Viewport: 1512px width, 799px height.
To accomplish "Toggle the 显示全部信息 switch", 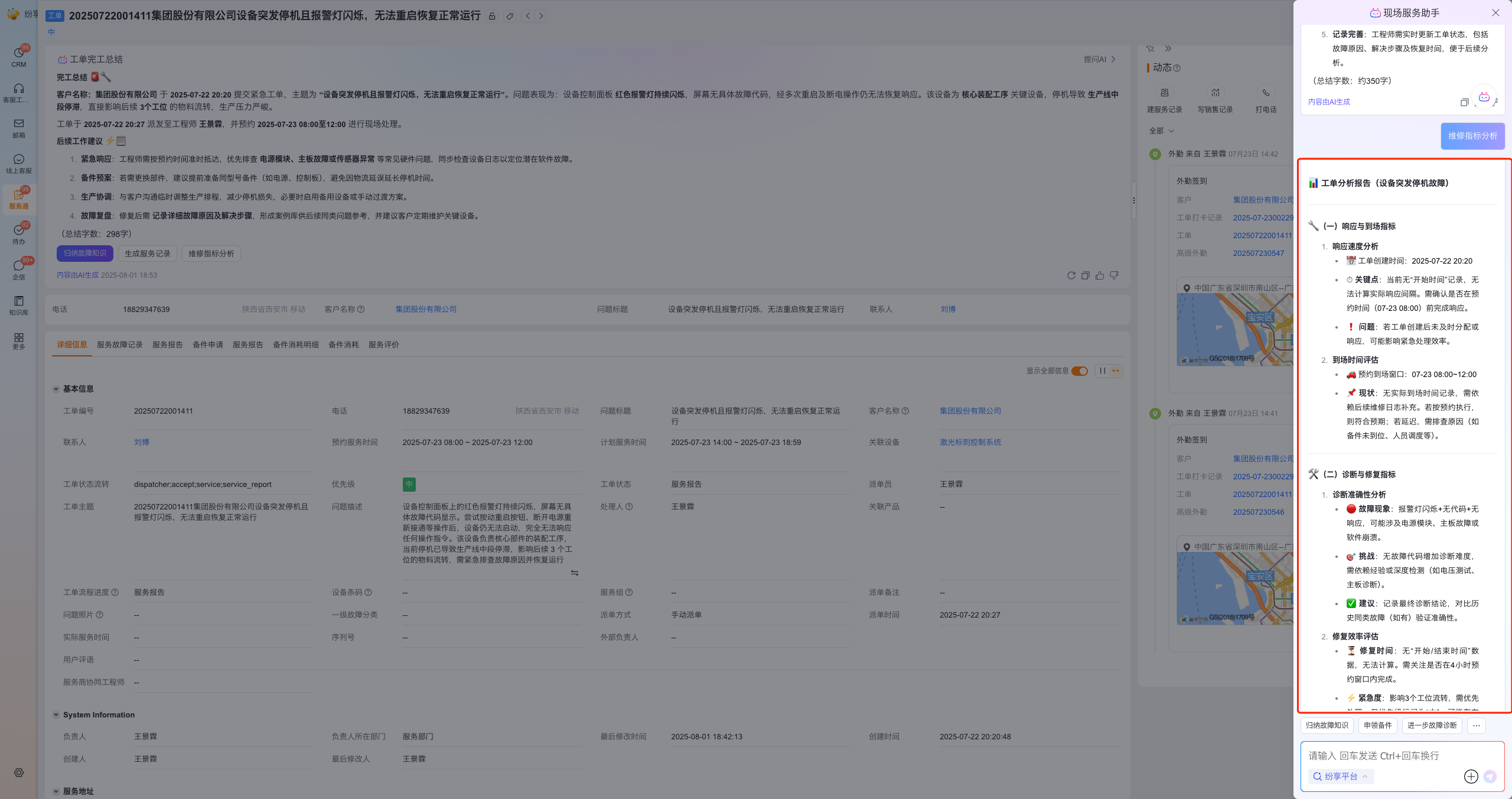I will click(1080, 371).
